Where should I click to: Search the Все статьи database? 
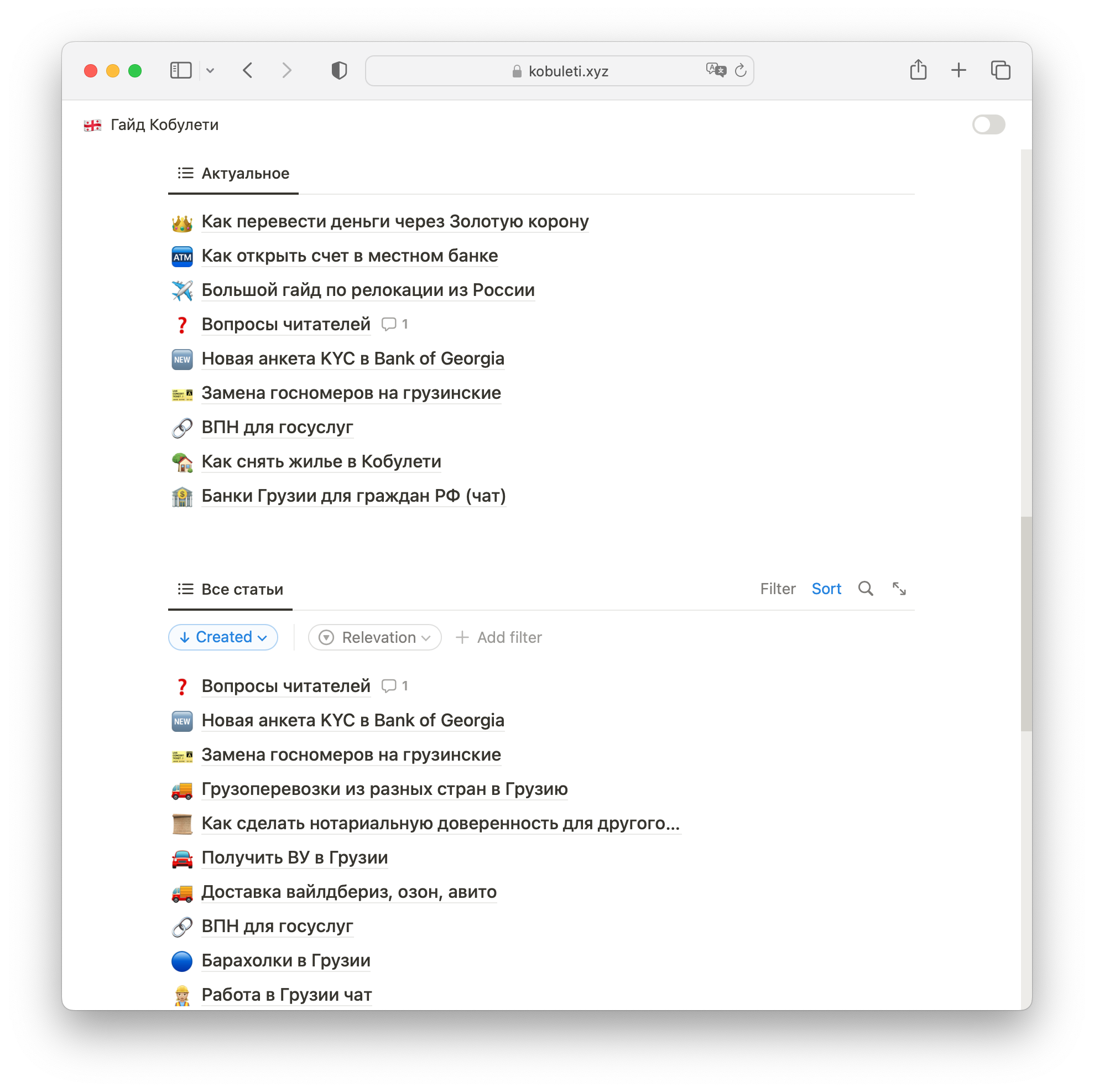(865, 589)
